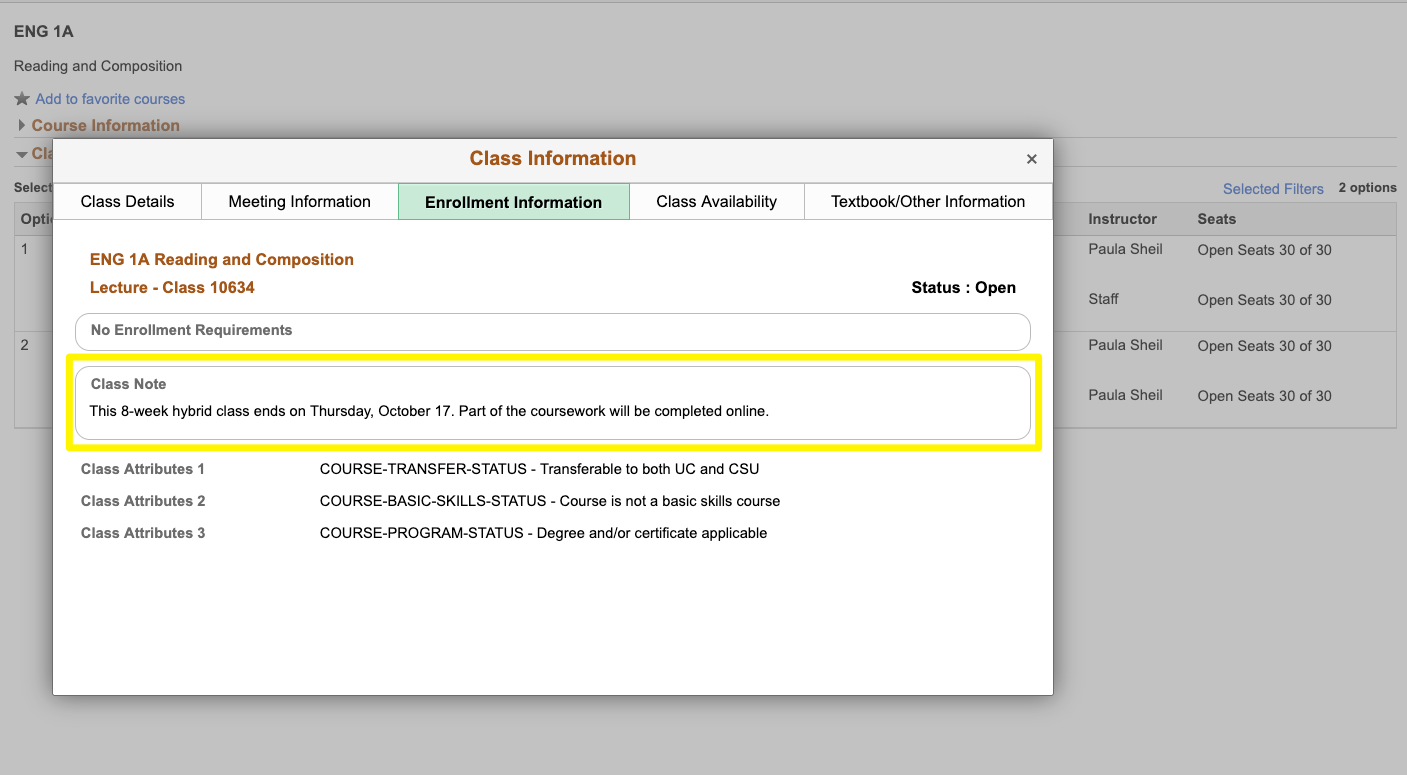Click the No Enrollment Requirements box
1407x775 pixels.
pos(552,331)
